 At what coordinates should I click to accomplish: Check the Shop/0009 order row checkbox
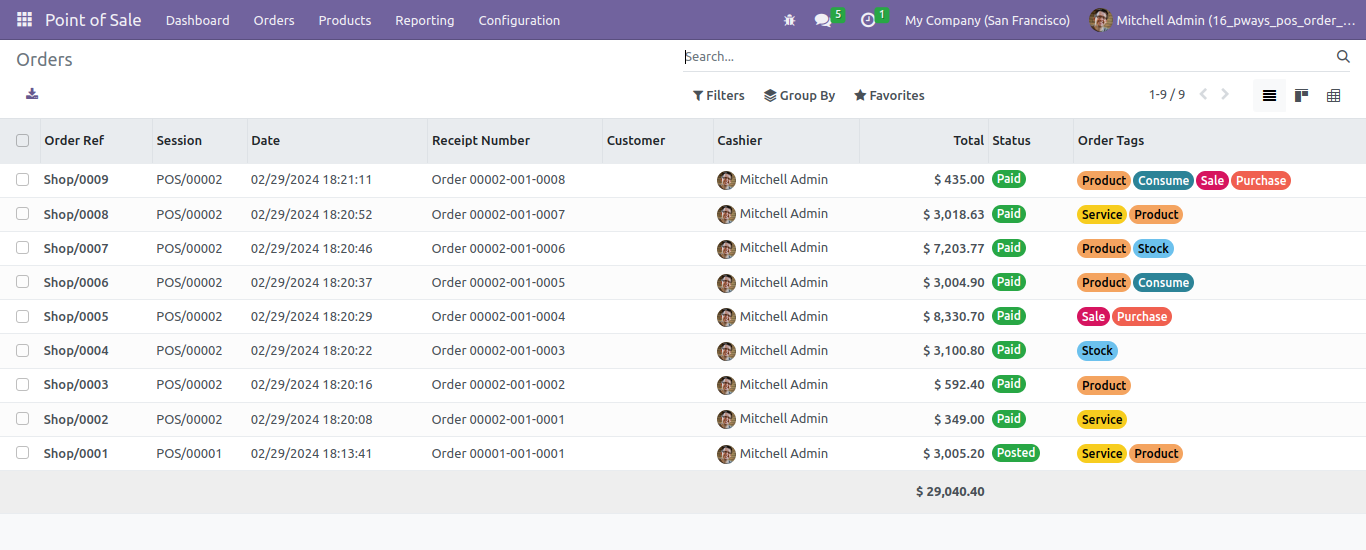point(23,180)
